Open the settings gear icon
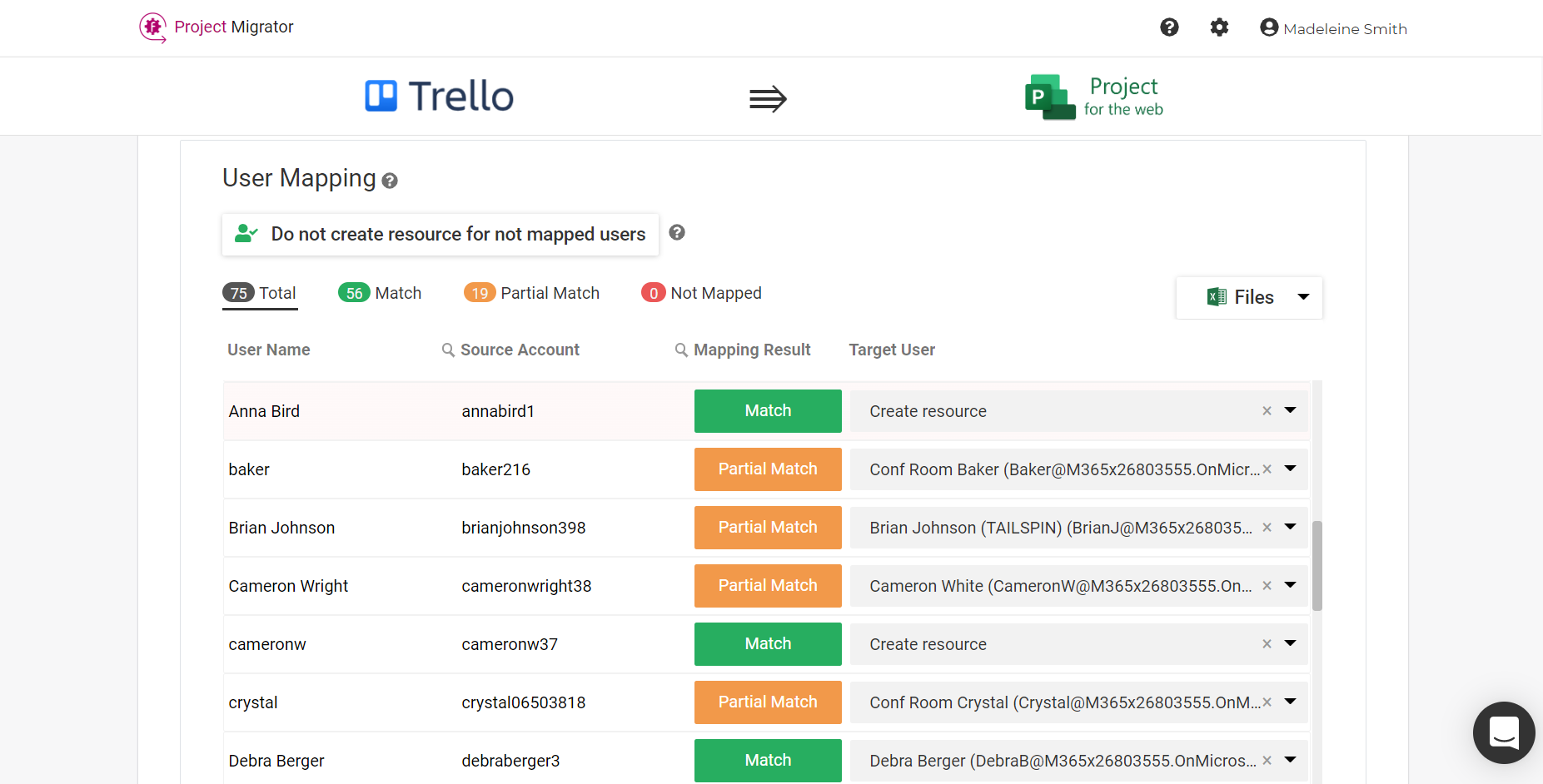This screenshot has height=784, width=1543. tap(1219, 27)
